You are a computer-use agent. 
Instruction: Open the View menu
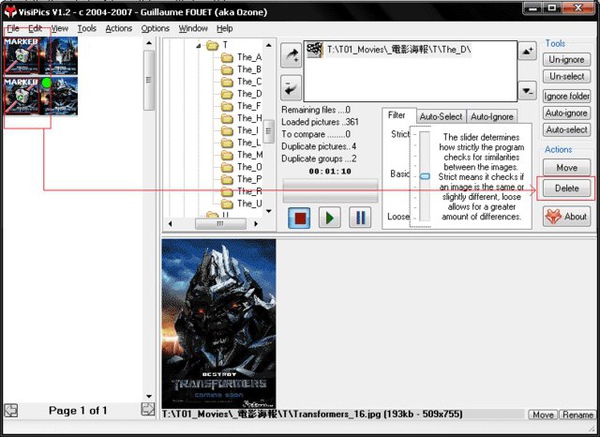(x=59, y=28)
